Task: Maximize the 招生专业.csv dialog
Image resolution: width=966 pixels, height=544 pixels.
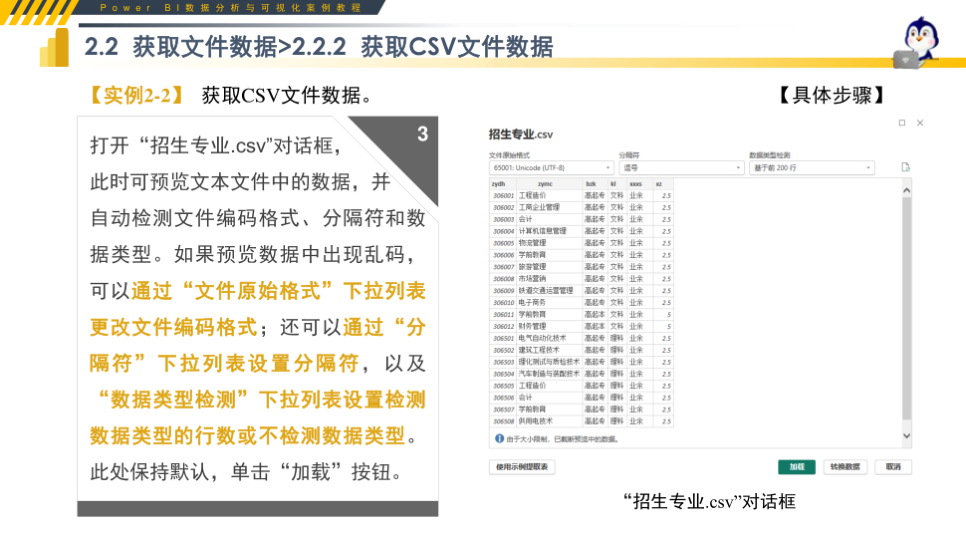Action: 902,123
